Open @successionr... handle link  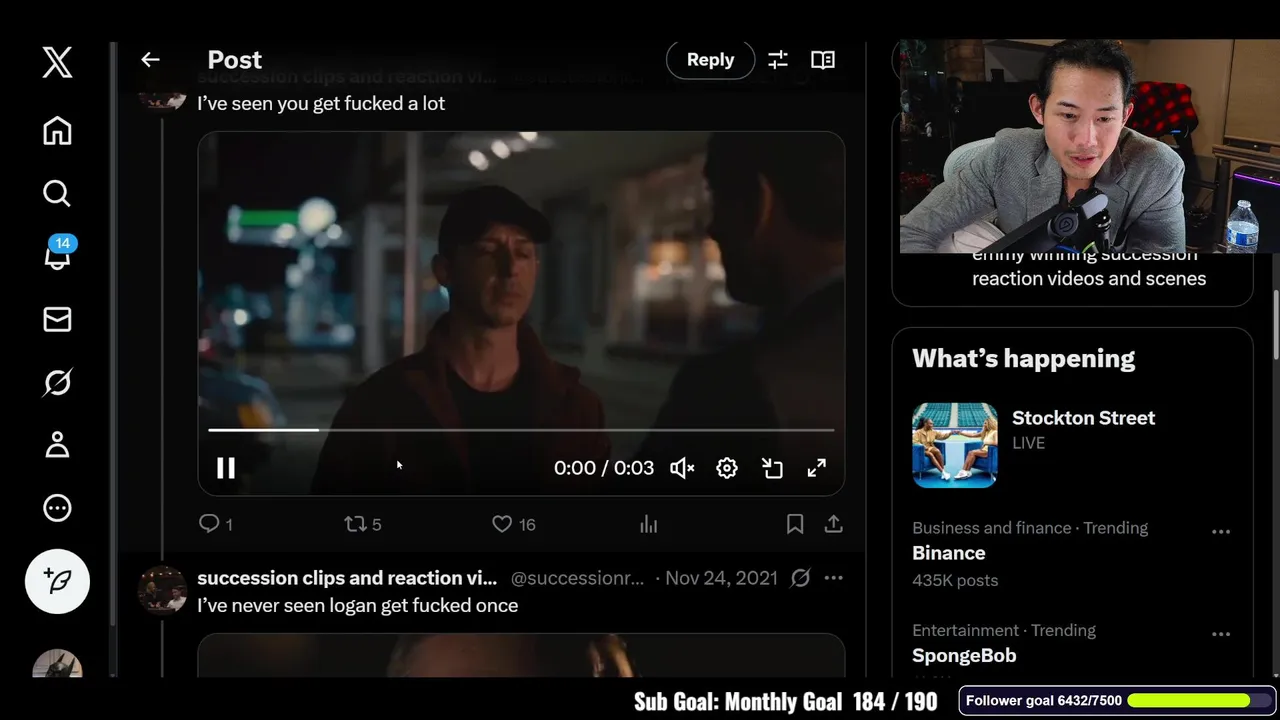577,578
